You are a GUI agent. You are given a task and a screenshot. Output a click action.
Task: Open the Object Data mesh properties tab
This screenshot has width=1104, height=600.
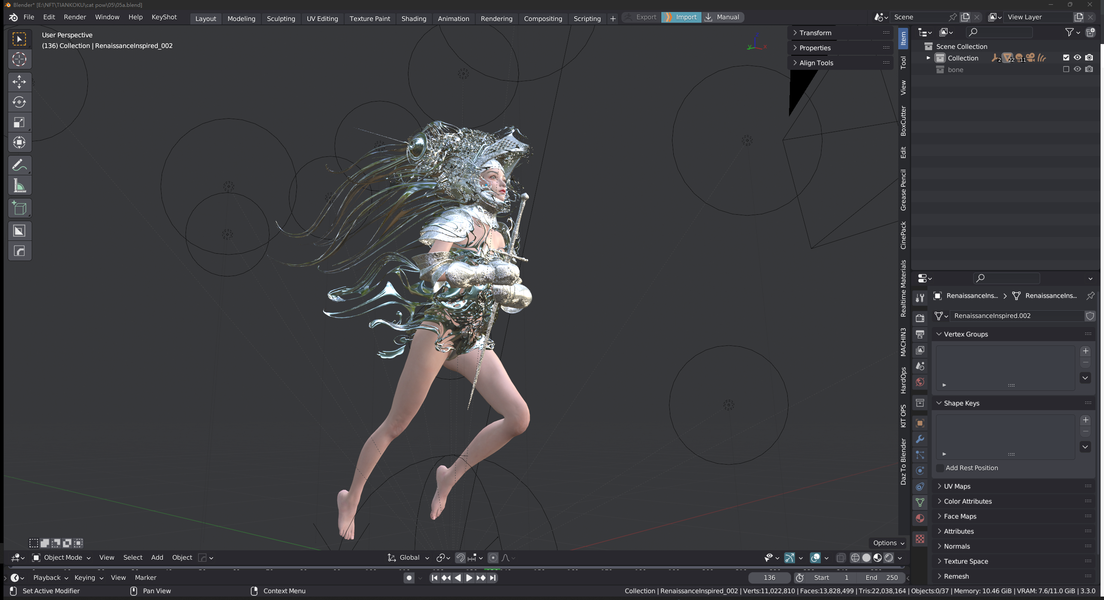920,502
